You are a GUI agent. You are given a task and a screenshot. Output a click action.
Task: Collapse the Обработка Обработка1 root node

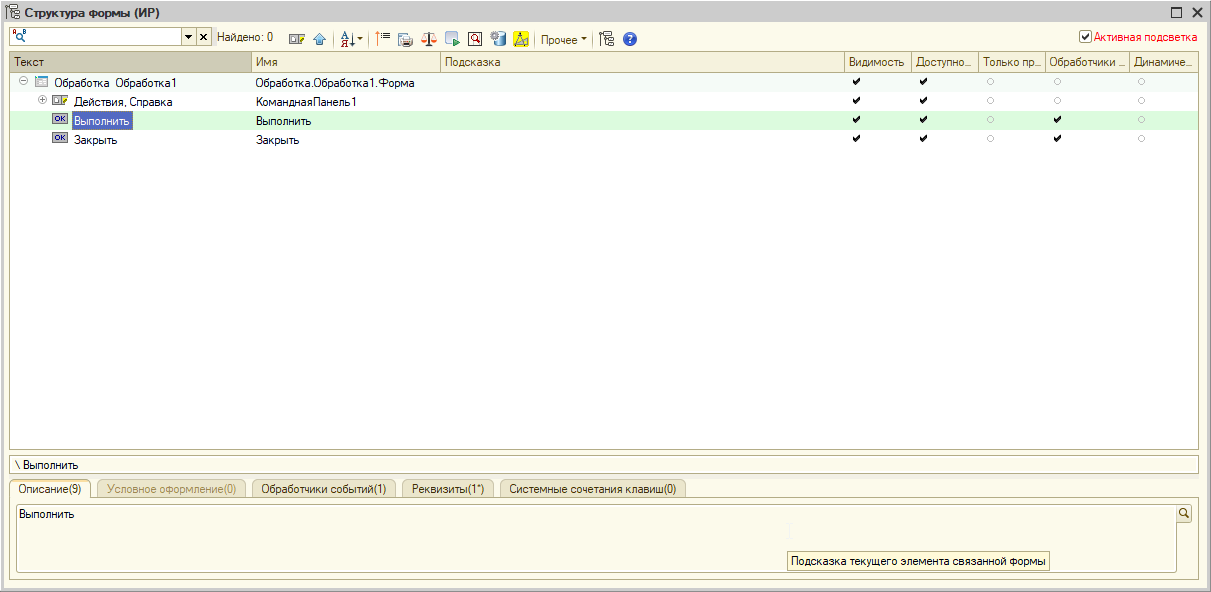[23, 82]
